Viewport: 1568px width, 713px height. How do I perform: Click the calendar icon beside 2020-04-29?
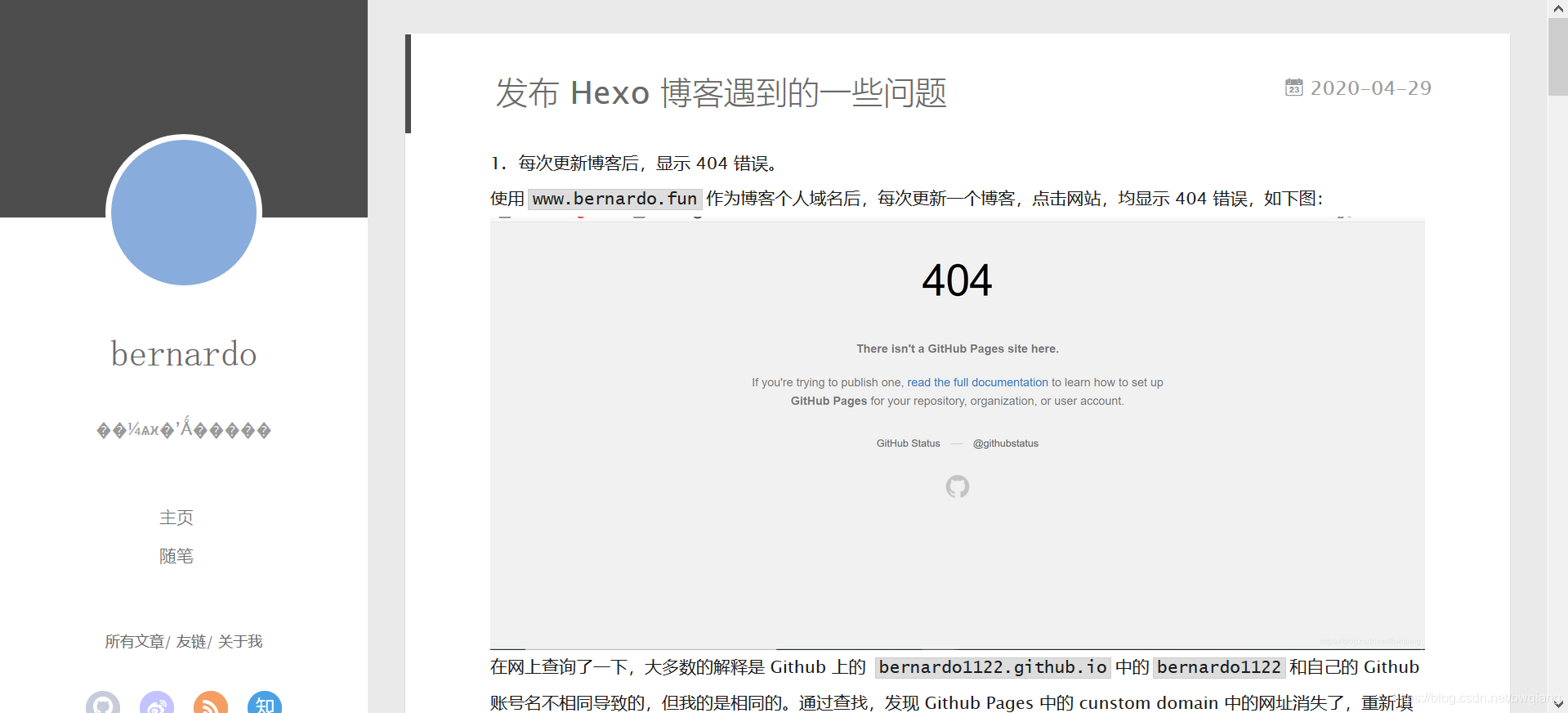point(1294,87)
